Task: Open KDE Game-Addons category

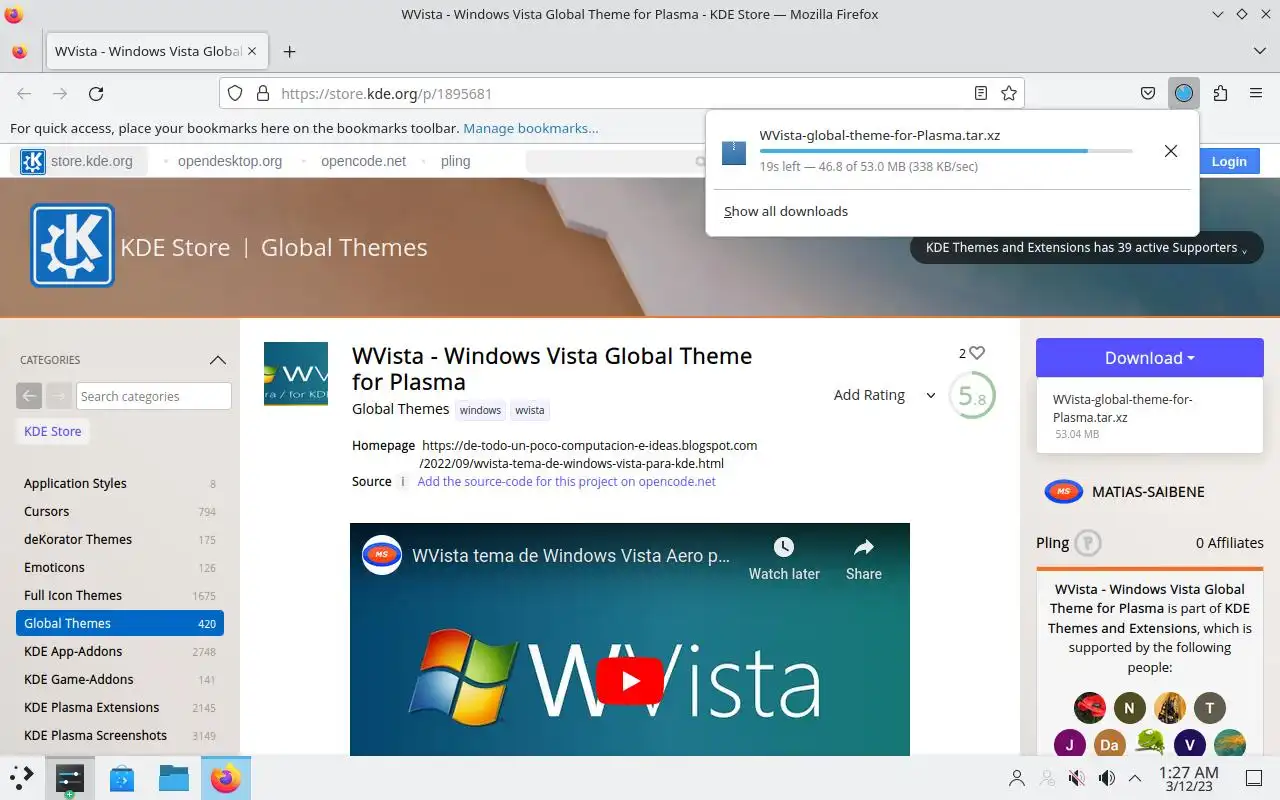Action: coord(120,679)
